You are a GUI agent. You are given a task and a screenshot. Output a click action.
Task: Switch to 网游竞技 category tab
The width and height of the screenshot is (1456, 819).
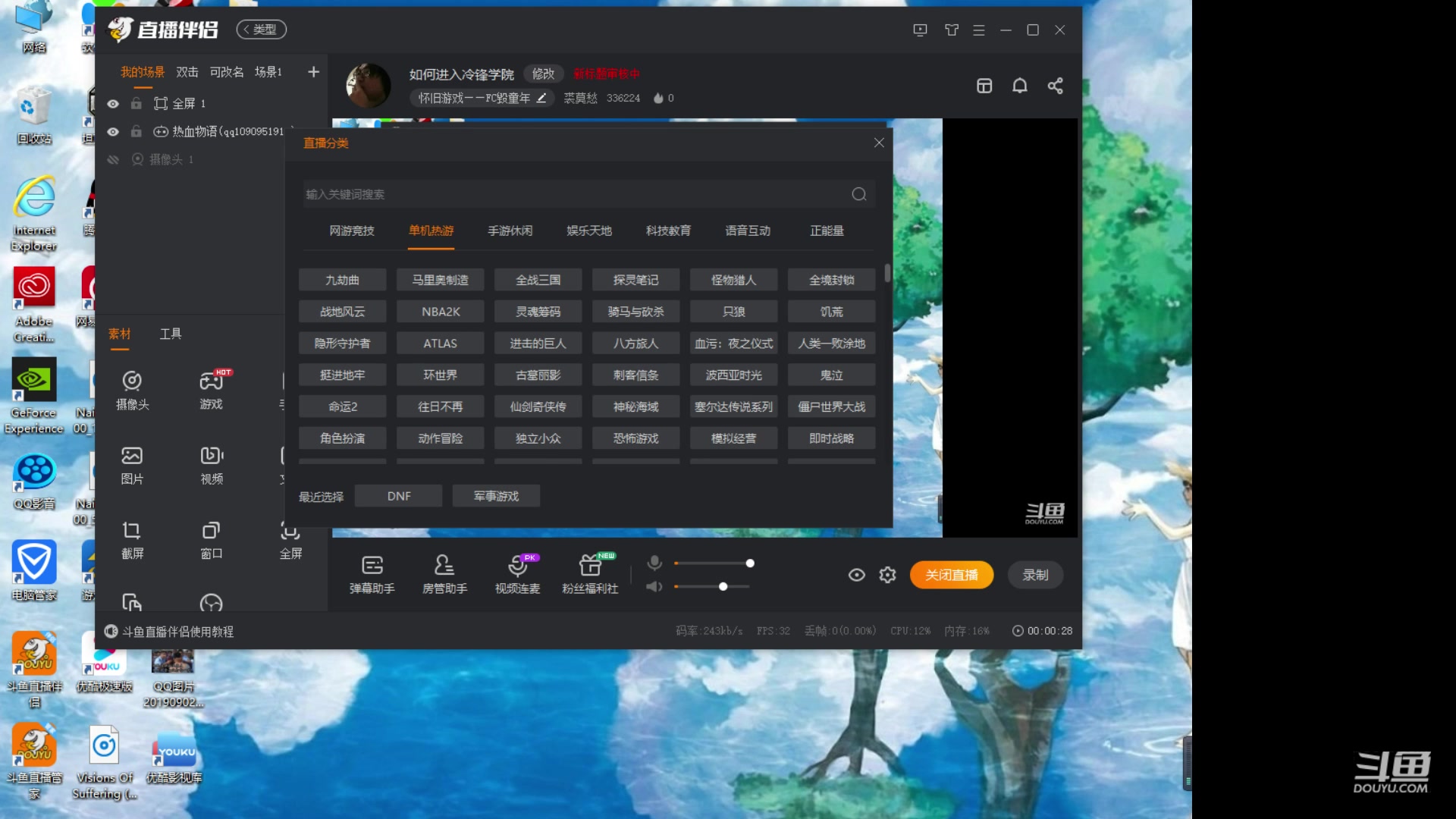[352, 231]
